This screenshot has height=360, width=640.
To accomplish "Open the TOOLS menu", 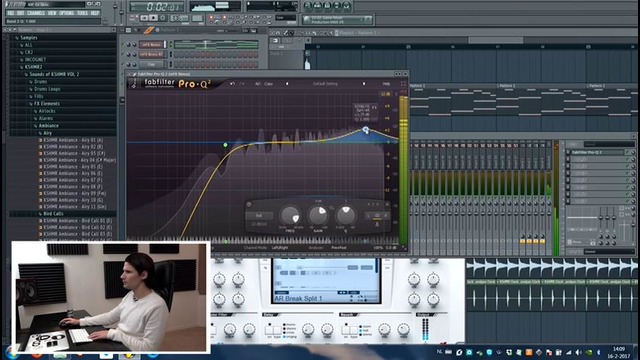I will [82, 13].
